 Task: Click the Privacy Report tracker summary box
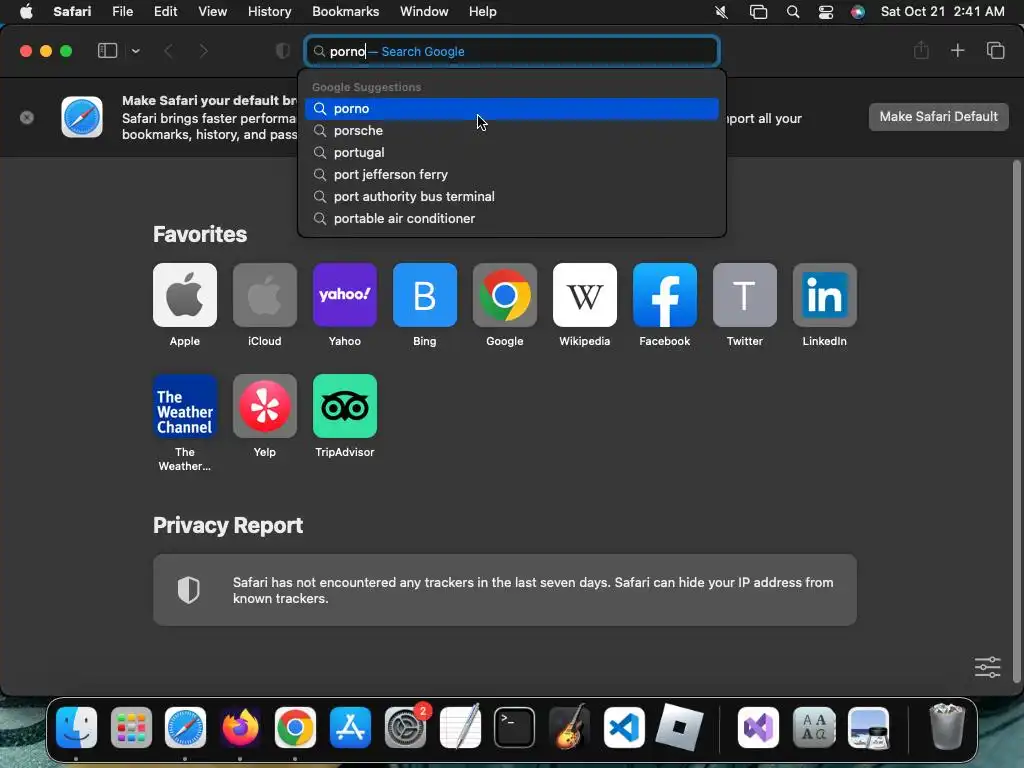click(x=505, y=590)
